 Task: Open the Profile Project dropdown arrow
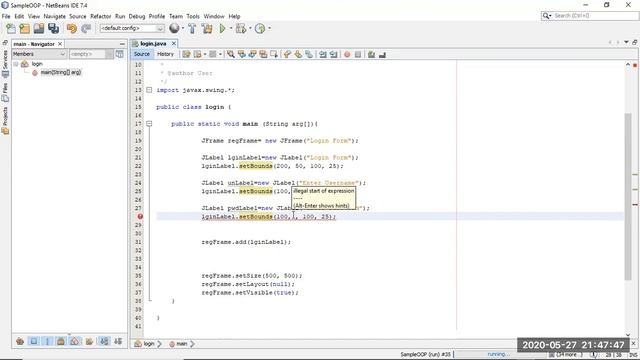pyautogui.click(x=269, y=28)
